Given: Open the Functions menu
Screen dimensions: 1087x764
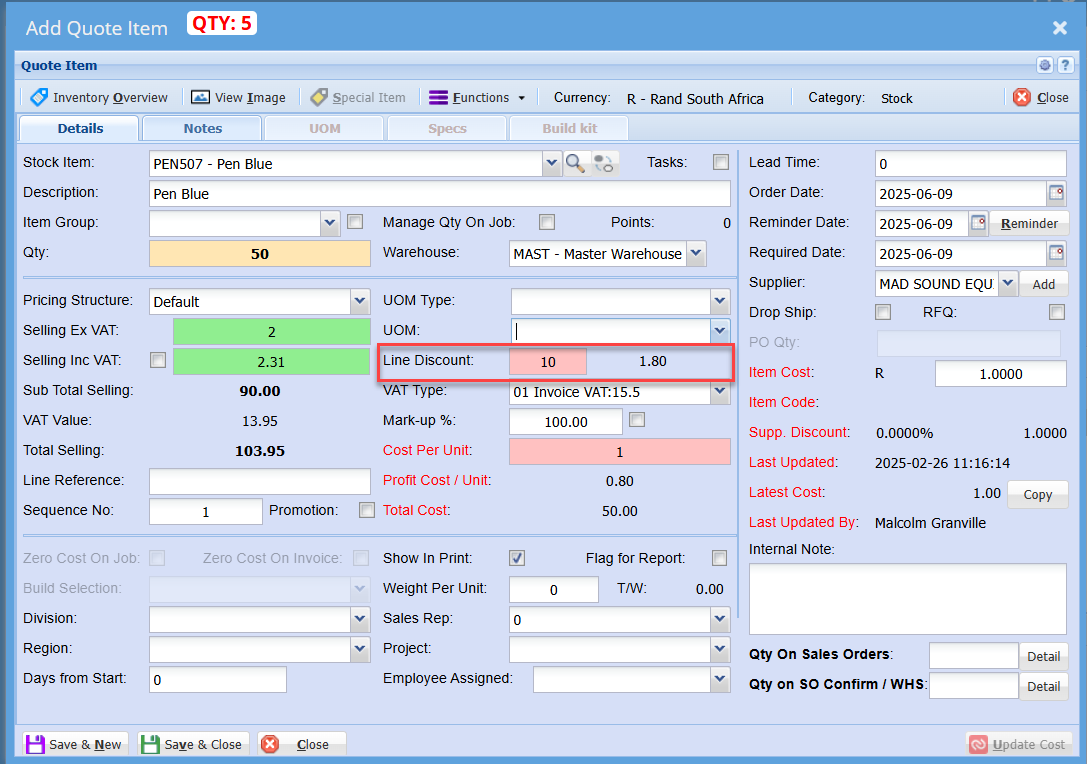Looking at the screenshot, I should pyautogui.click(x=477, y=98).
